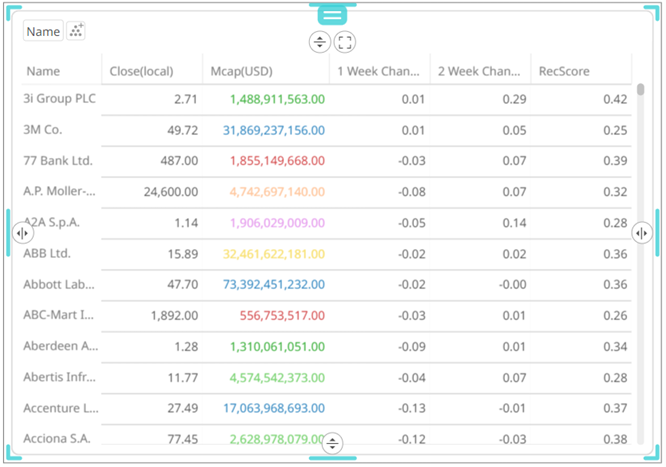Click the orange Mcap value 4,742,697,140.00
Viewport: 666px width, 467px height.
click(x=277, y=192)
